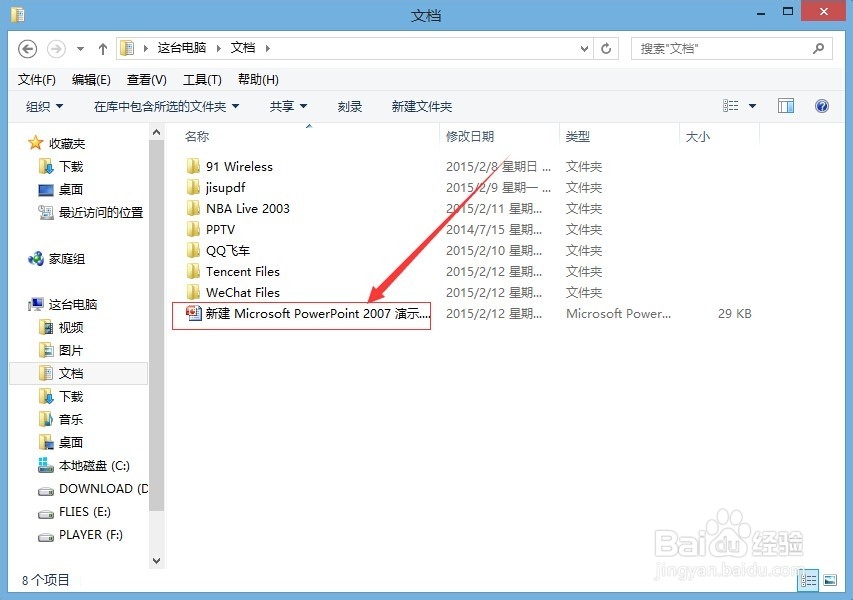
Task: Select the 新建 Microsoft PowerPoint 2007 file icon
Action: [x=194, y=313]
